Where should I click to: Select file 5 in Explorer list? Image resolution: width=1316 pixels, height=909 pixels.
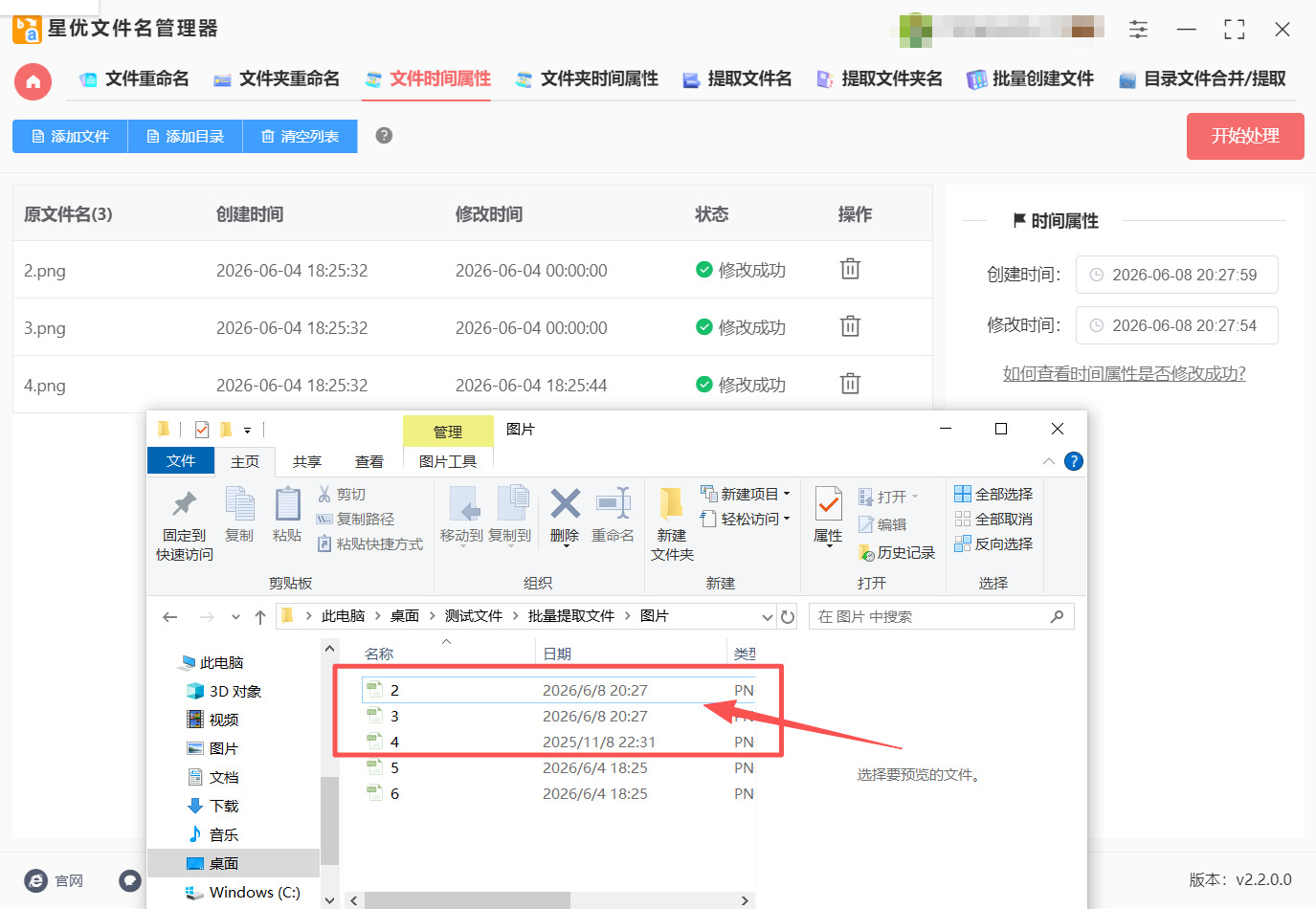tap(393, 767)
